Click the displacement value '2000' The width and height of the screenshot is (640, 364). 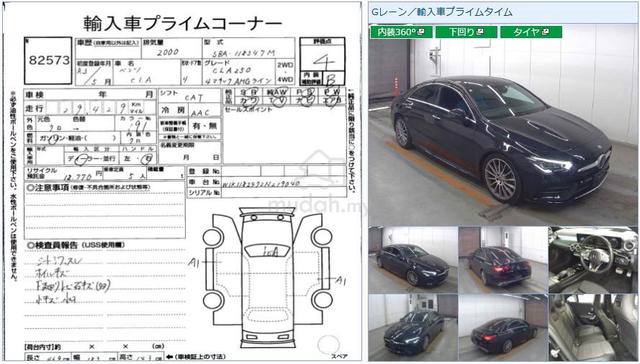click(x=167, y=53)
